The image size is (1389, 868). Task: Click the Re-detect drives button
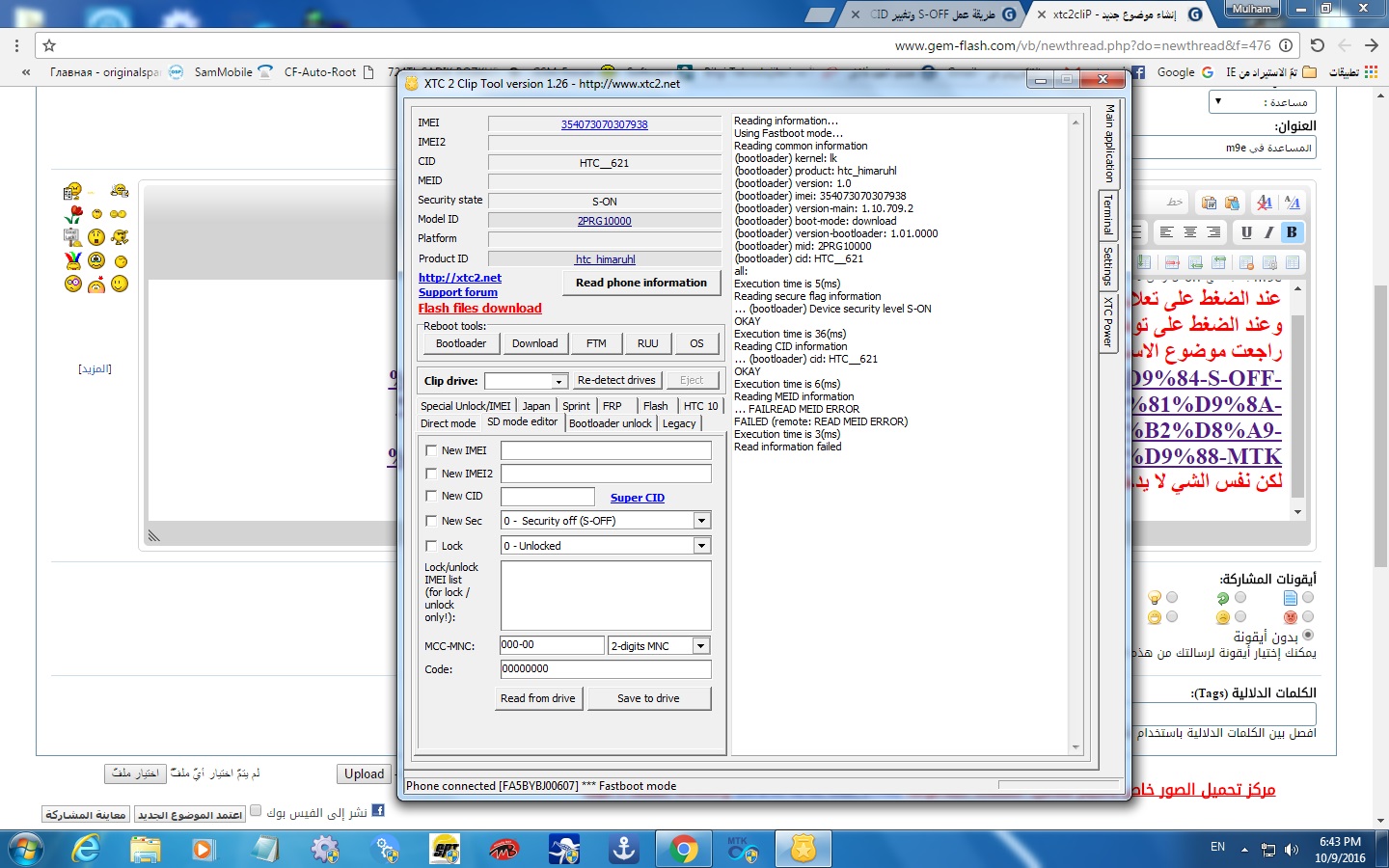[616, 381]
